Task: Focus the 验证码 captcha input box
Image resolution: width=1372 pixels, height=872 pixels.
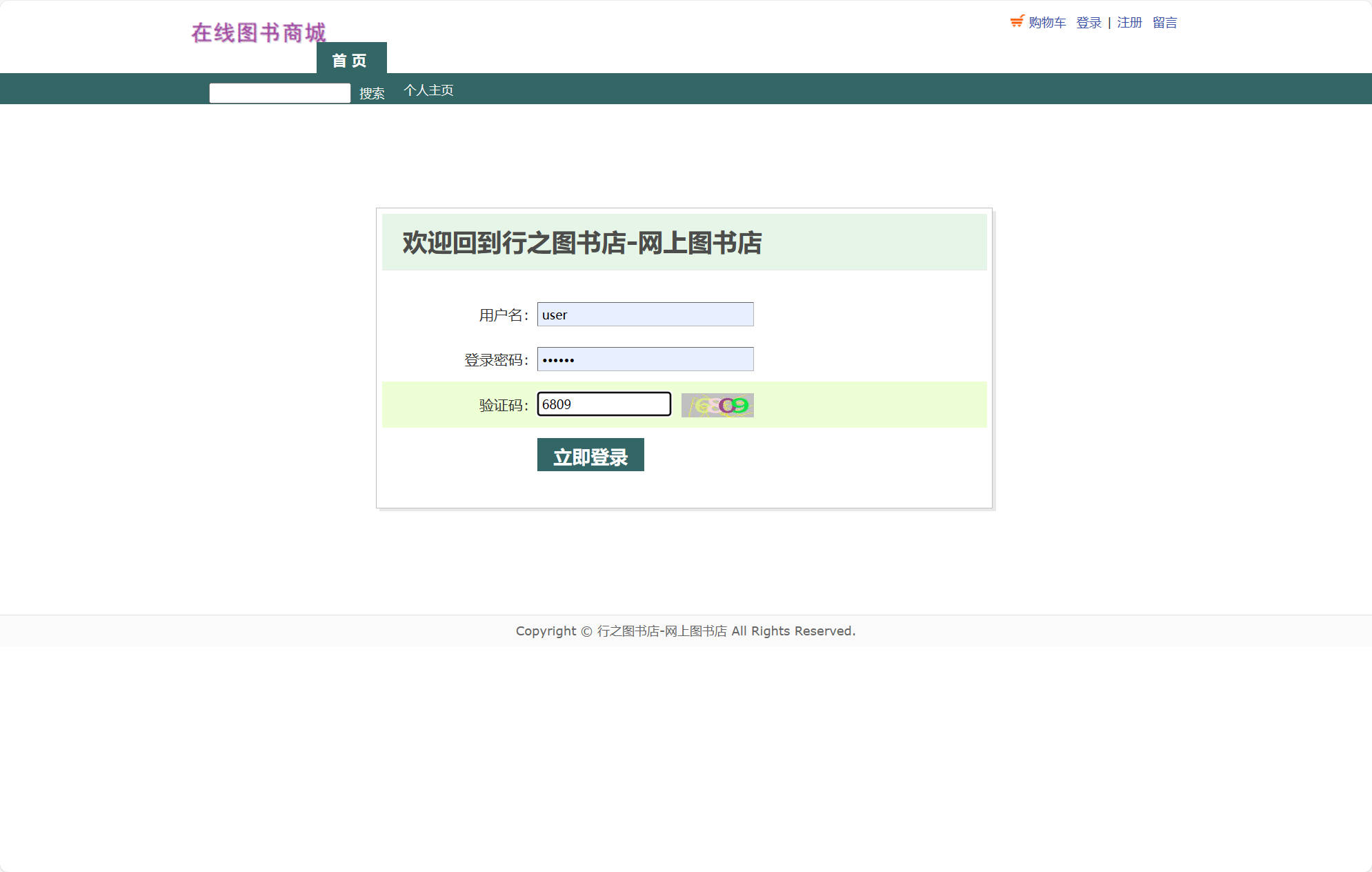Action: coord(604,404)
